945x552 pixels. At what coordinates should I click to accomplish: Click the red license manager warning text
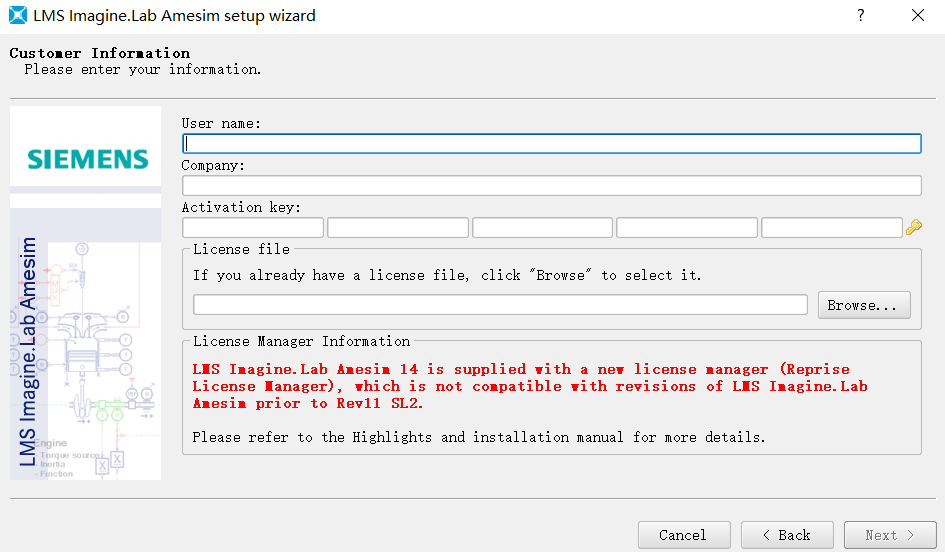click(x=530, y=386)
